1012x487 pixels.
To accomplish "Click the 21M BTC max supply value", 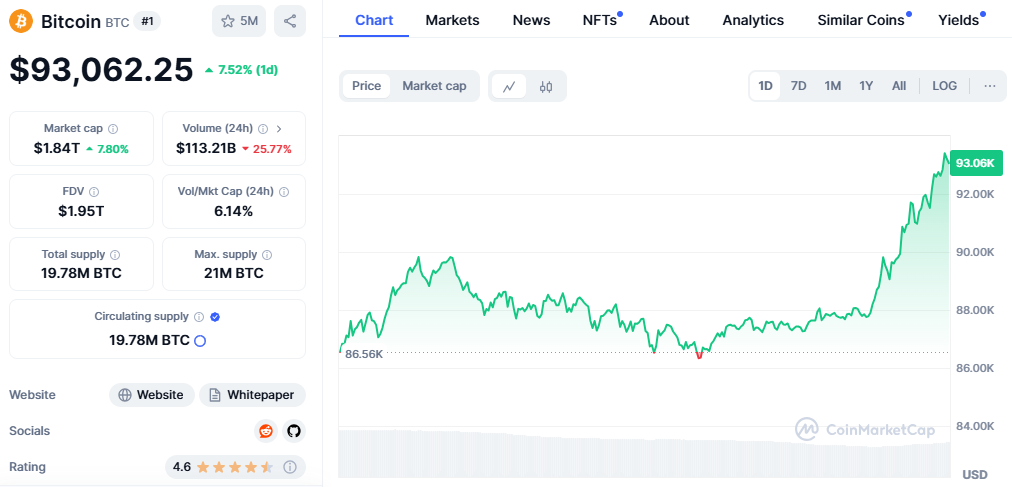I will click(x=234, y=273).
